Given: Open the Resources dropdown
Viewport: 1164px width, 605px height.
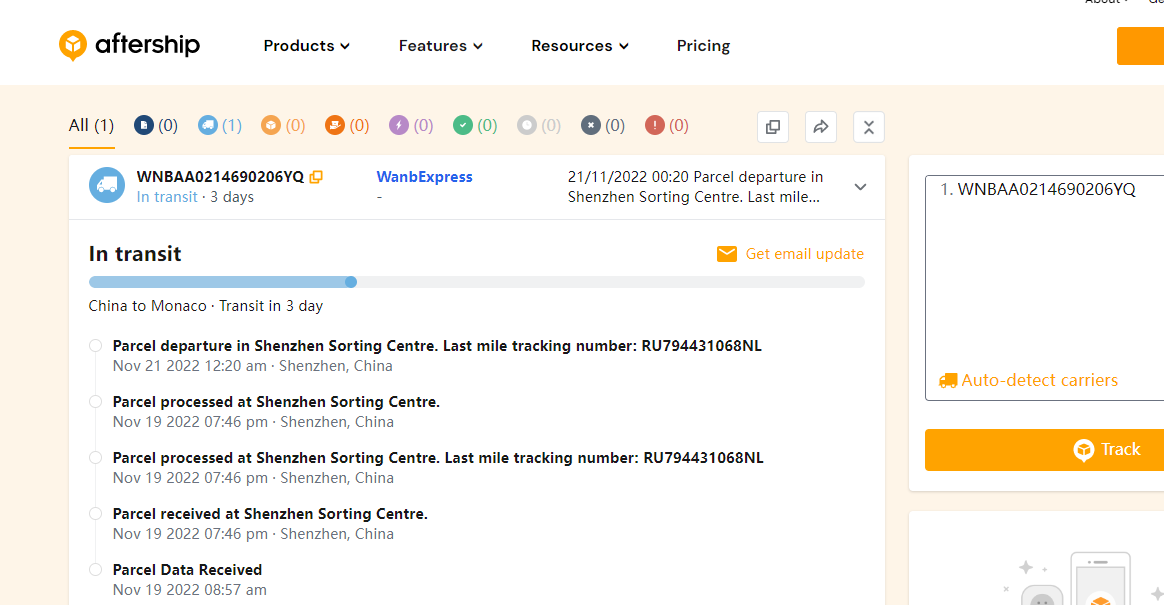Looking at the screenshot, I should coord(579,46).
